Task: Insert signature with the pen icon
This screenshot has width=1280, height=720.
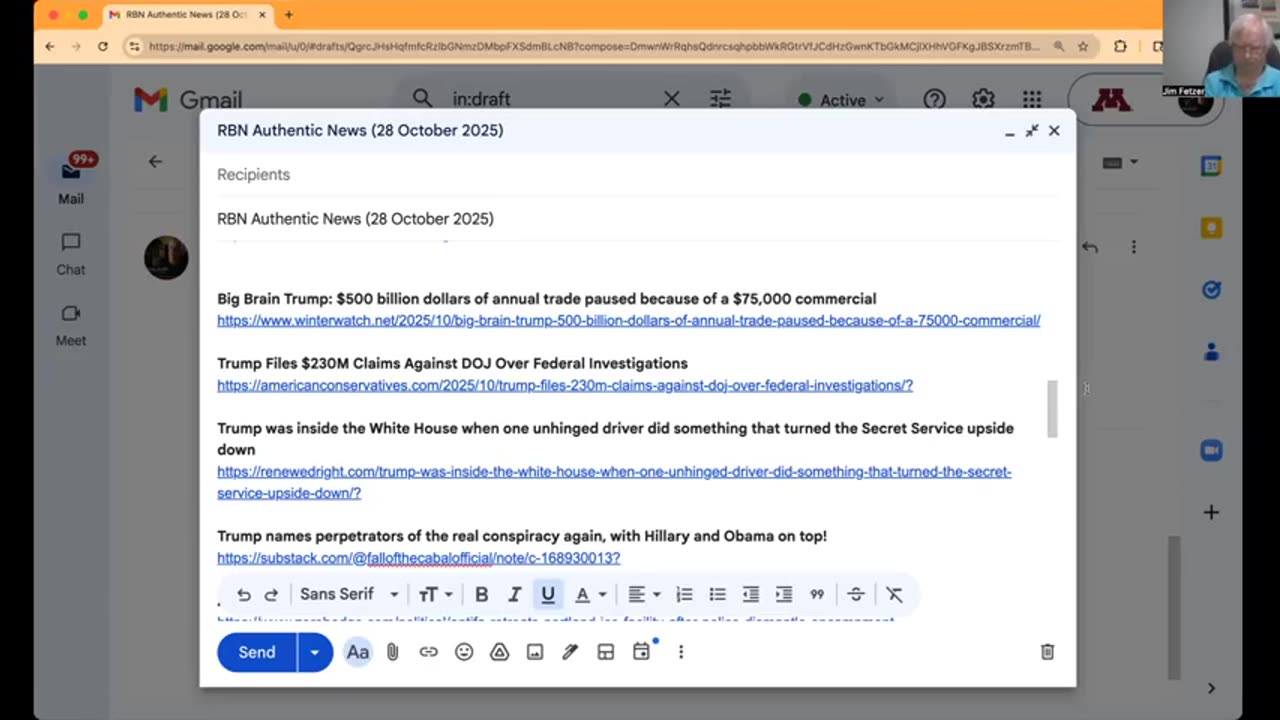Action: pos(570,652)
